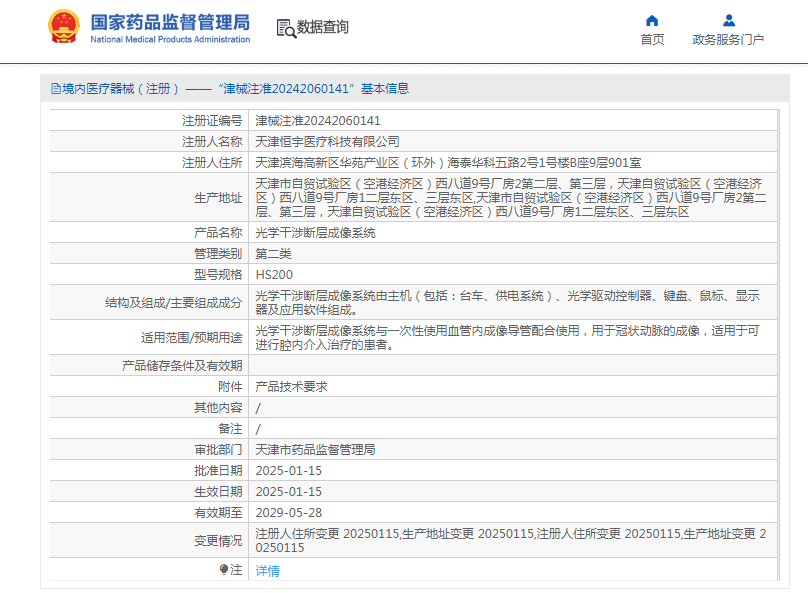Click 生效日期 value 2025-01-15
This screenshot has height=593, width=808.
click(x=289, y=492)
